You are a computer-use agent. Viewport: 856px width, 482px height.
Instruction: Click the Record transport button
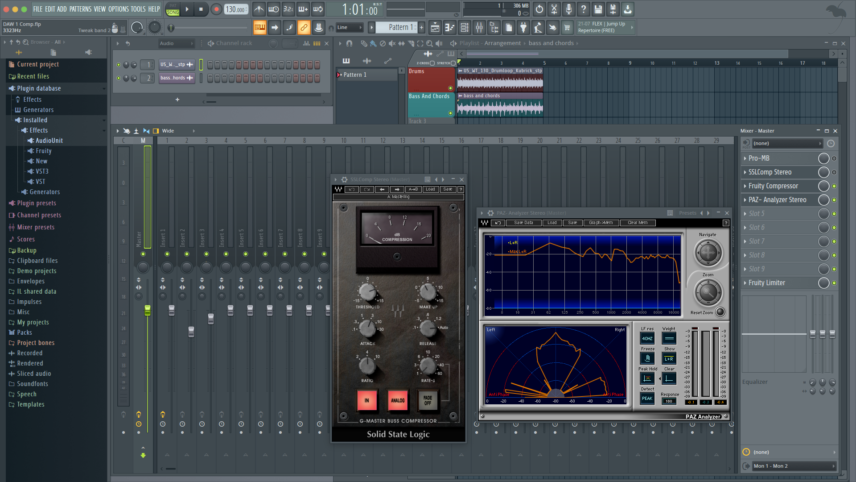click(216, 9)
